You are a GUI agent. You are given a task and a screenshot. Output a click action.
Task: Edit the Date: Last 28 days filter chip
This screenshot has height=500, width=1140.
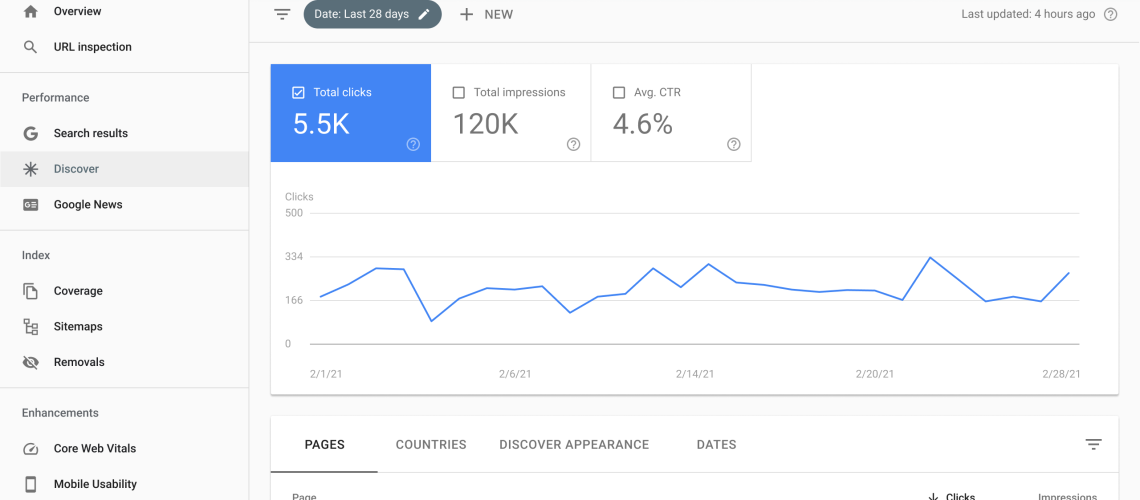coord(372,14)
